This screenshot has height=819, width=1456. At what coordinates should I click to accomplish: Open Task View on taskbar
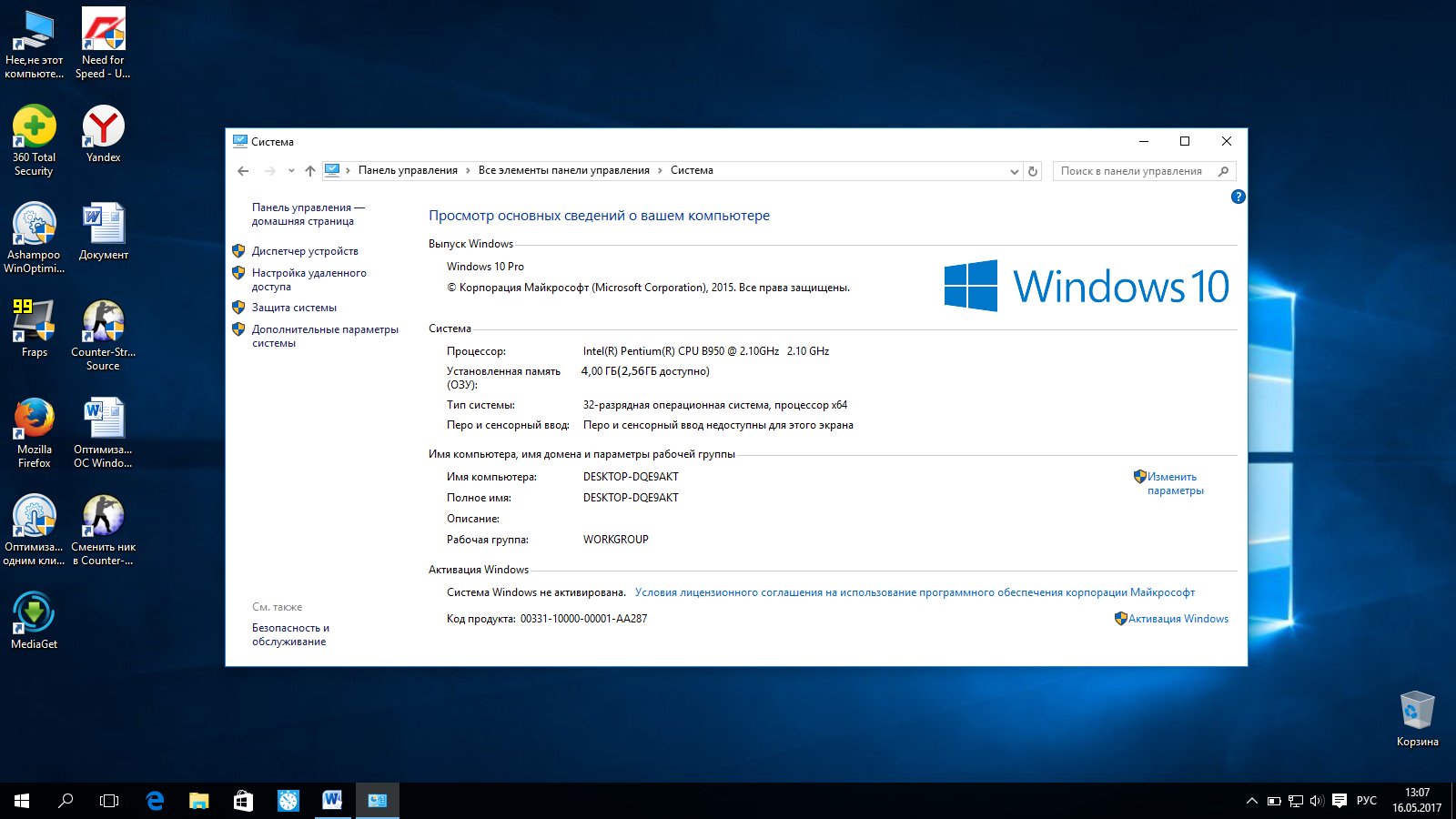point(109,801)
